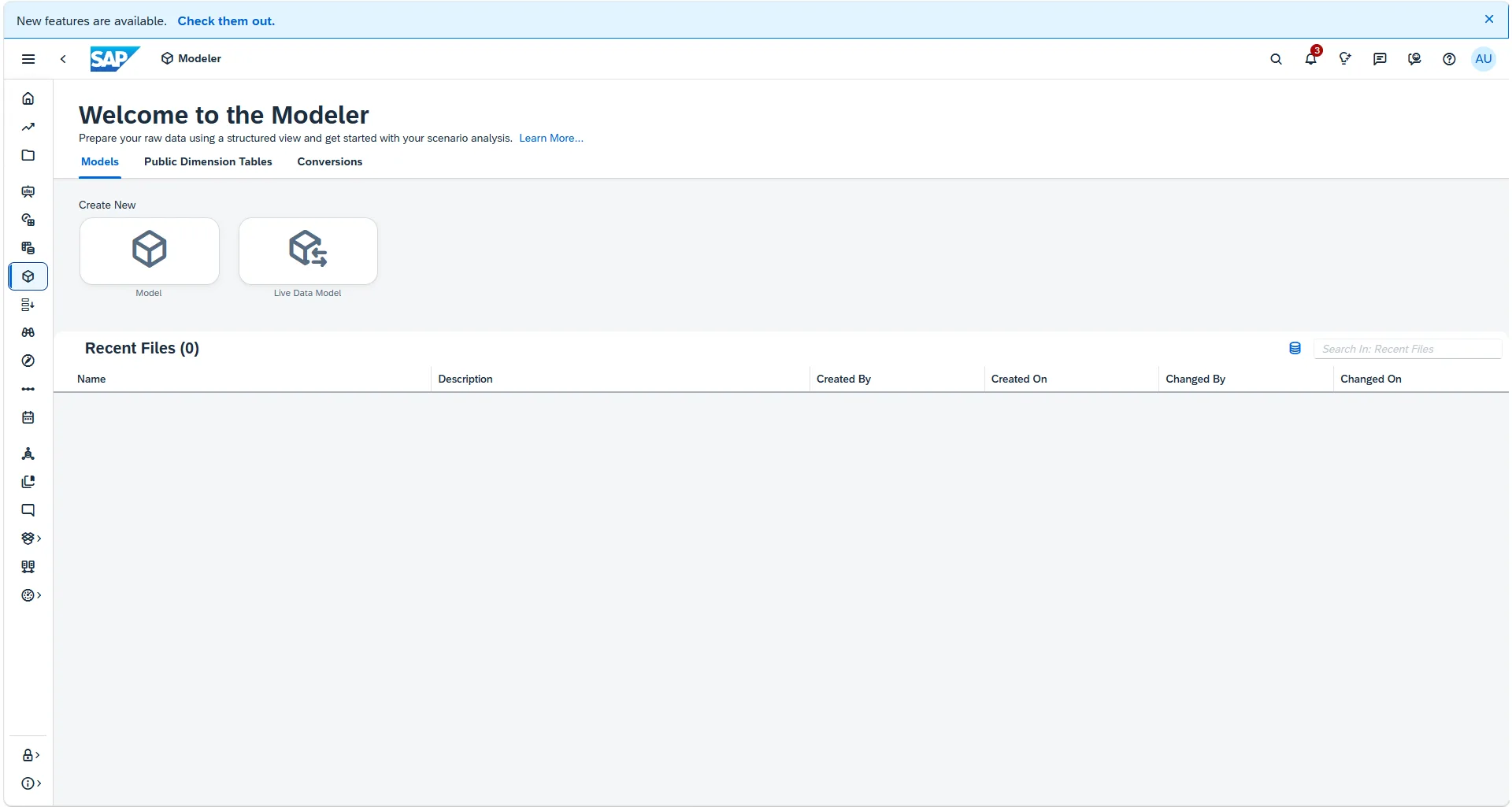This screenshot has height=807, width=1512.
Task: Open the hamburger main menu
Action: point(28,59)
